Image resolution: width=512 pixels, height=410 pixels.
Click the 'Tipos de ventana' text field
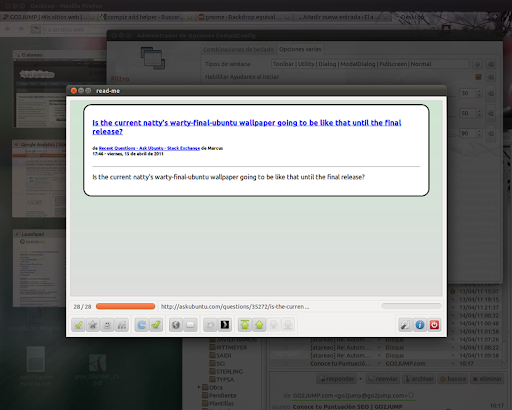[370, 64]
